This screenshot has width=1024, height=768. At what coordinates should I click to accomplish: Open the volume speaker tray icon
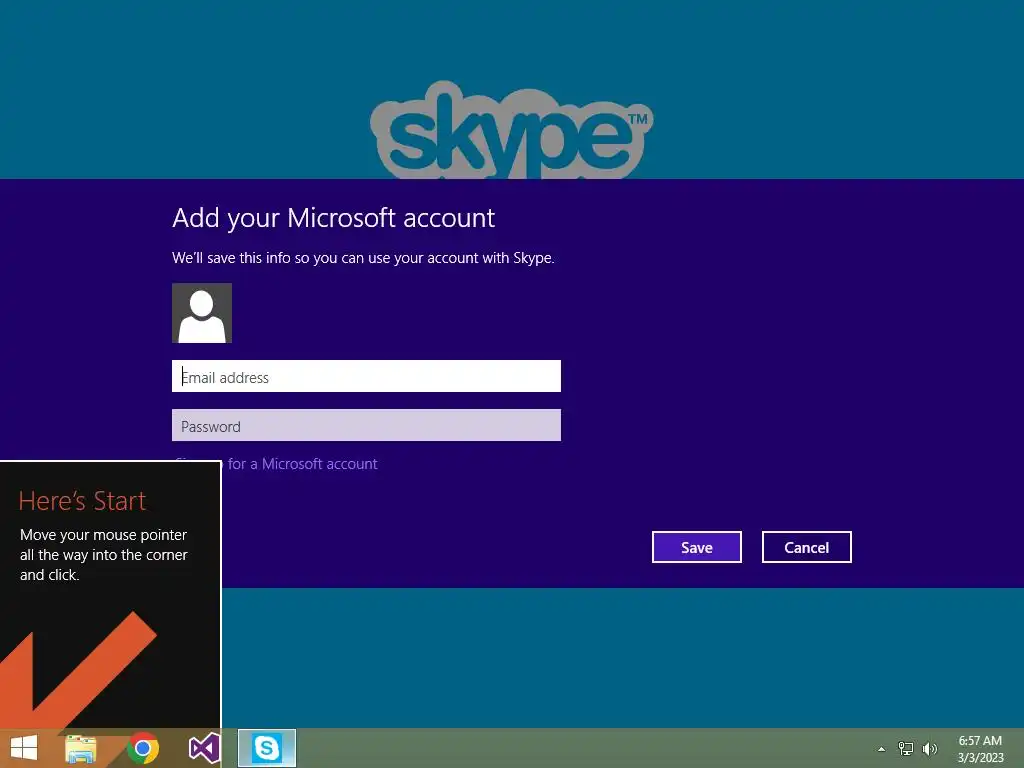click(929, 749)
